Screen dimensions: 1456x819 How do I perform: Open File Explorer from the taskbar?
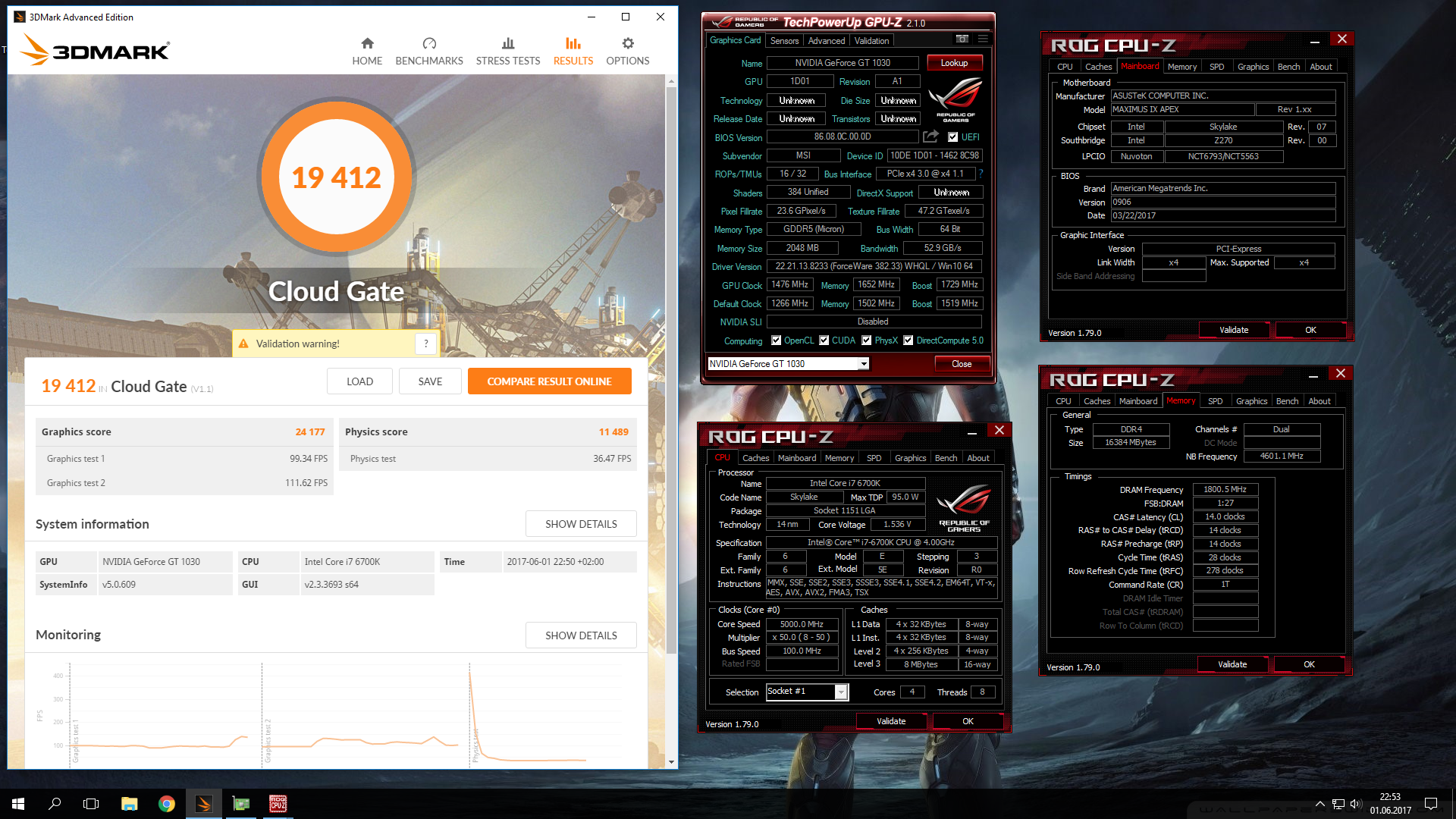[129, 804]
